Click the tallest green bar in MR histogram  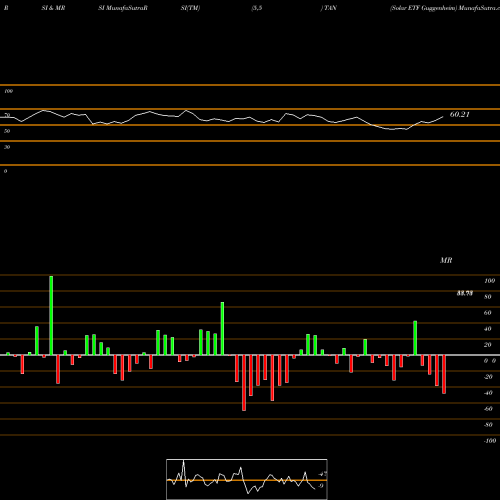[x=51, y=315]
